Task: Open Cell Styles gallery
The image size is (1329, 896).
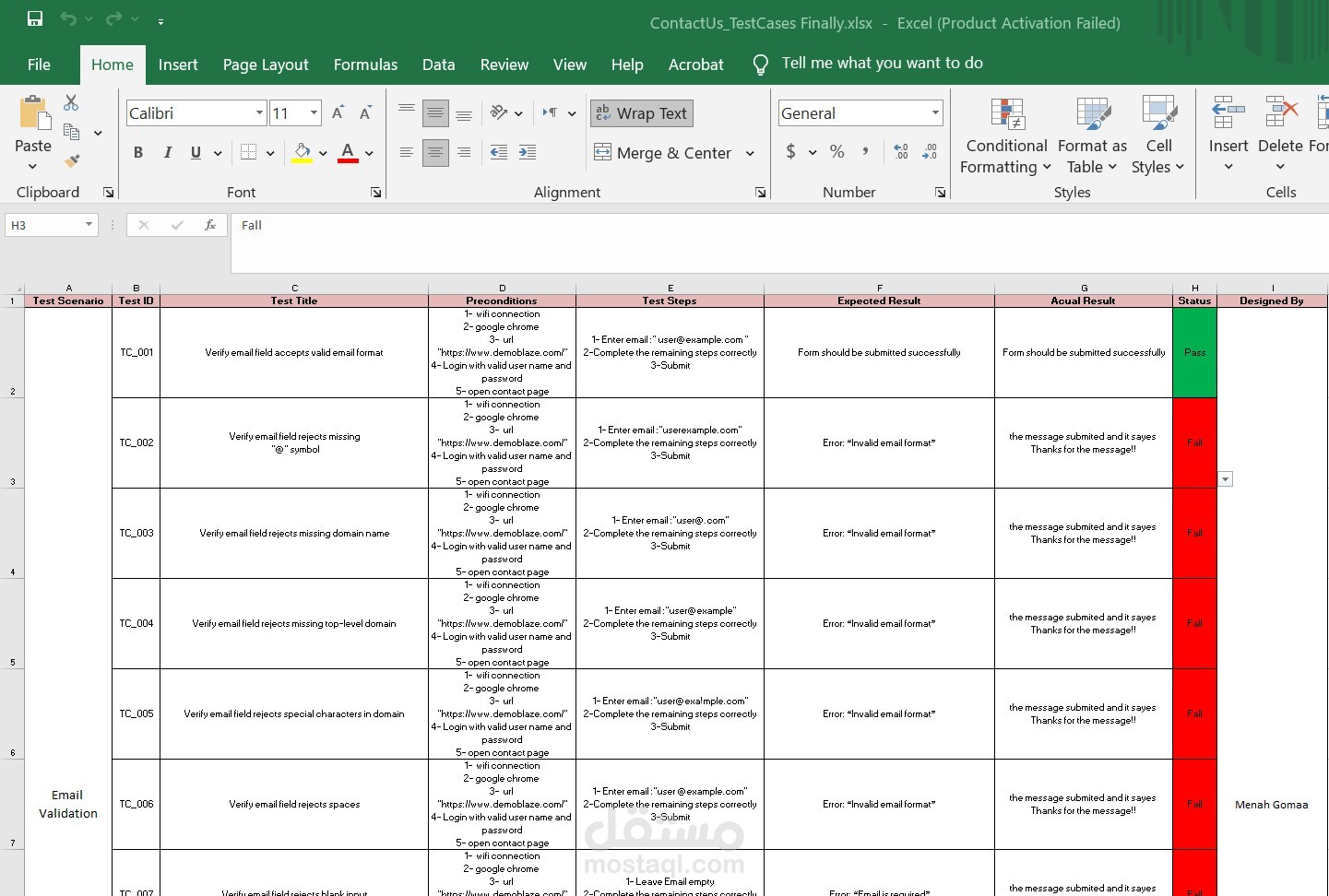Action: coord(1158,136)
